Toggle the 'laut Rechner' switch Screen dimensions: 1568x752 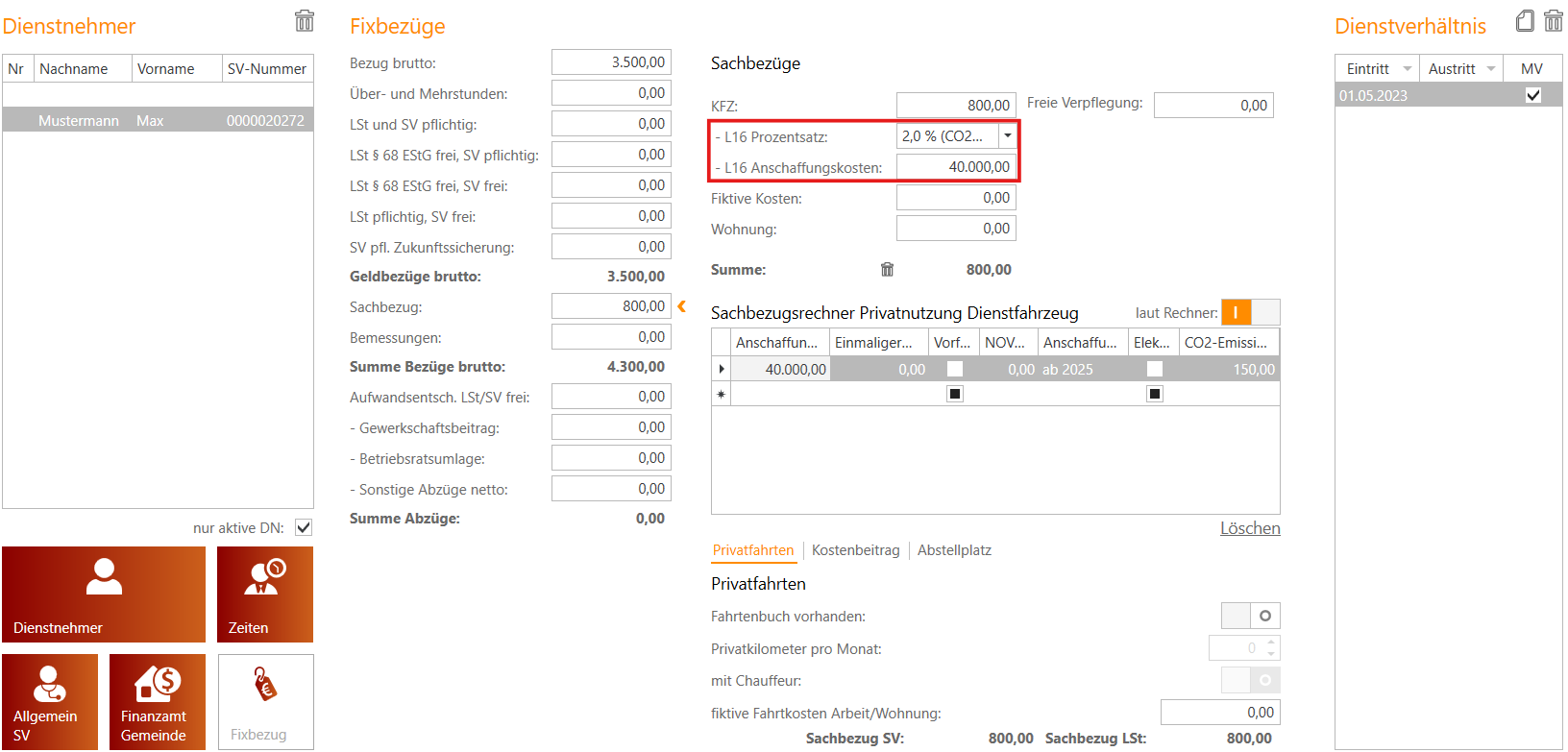point(1250,312)
